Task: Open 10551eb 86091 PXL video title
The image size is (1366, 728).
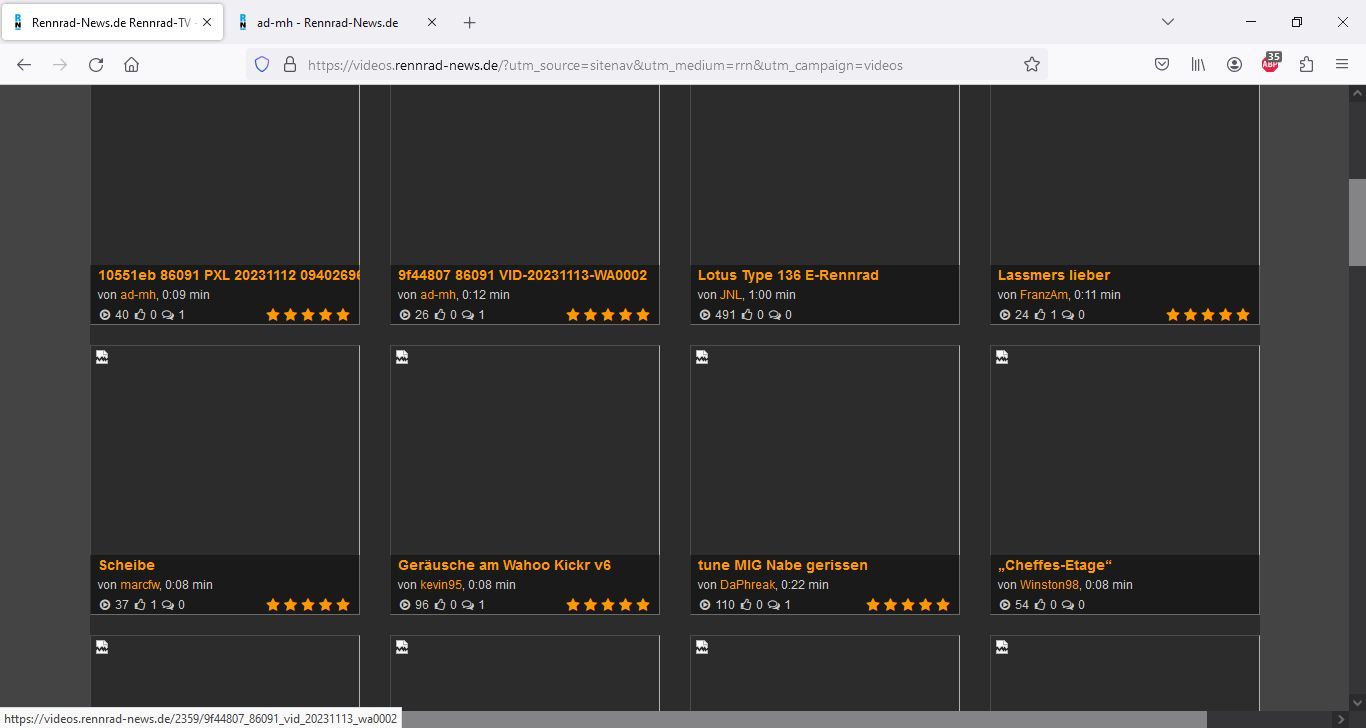Action: [229, 275]
